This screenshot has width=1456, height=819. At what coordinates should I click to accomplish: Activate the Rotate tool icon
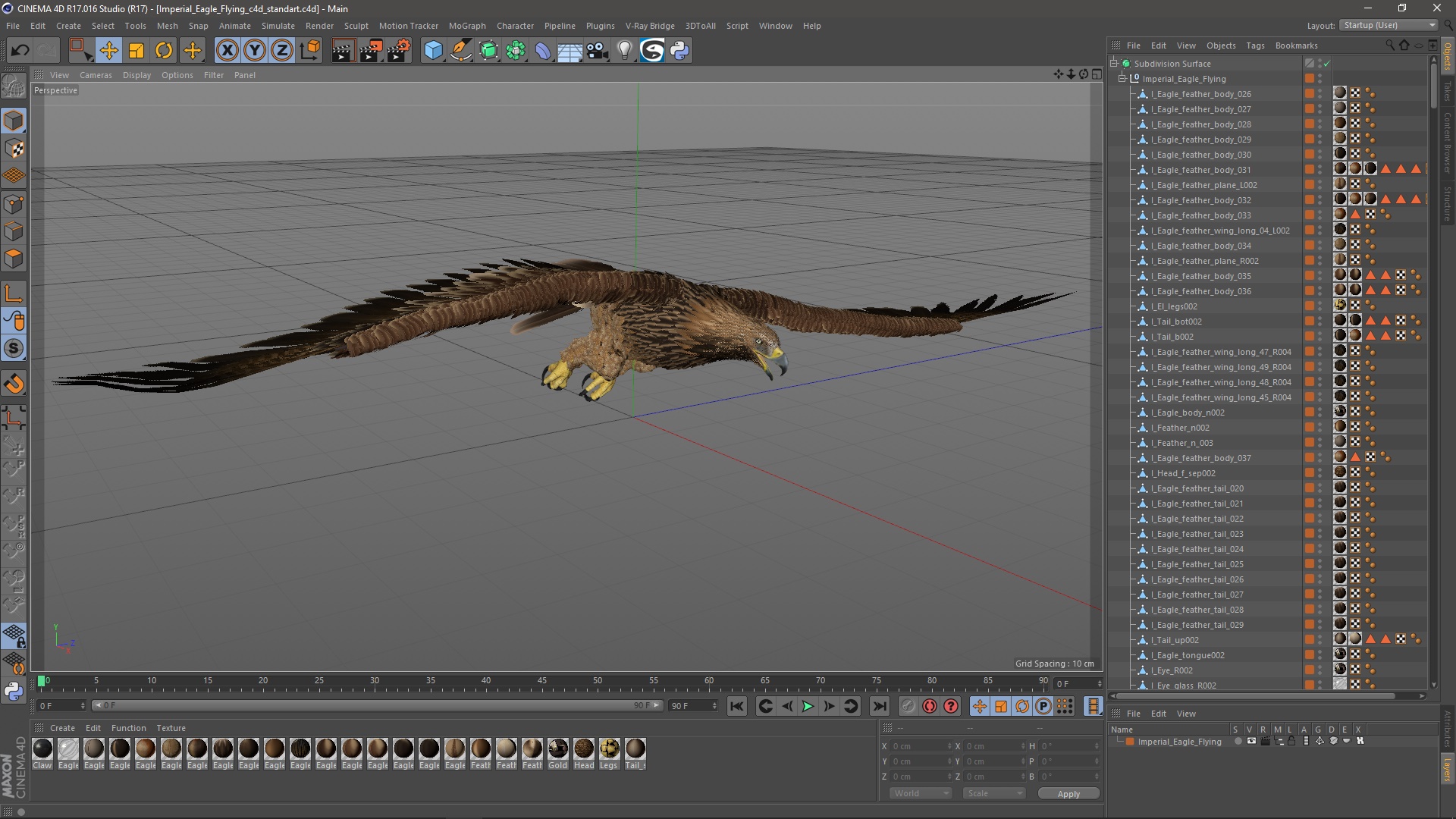(x=164, y=51)
